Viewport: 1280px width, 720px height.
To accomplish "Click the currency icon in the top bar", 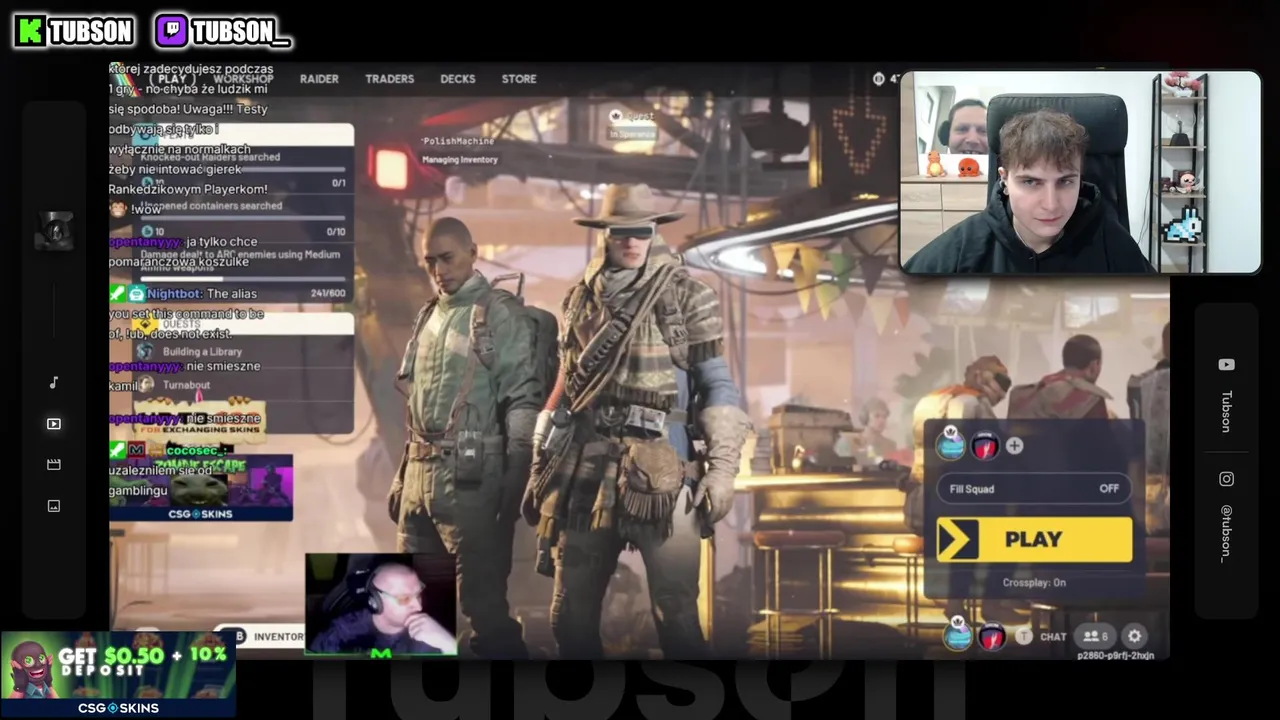I will [878, 79].
